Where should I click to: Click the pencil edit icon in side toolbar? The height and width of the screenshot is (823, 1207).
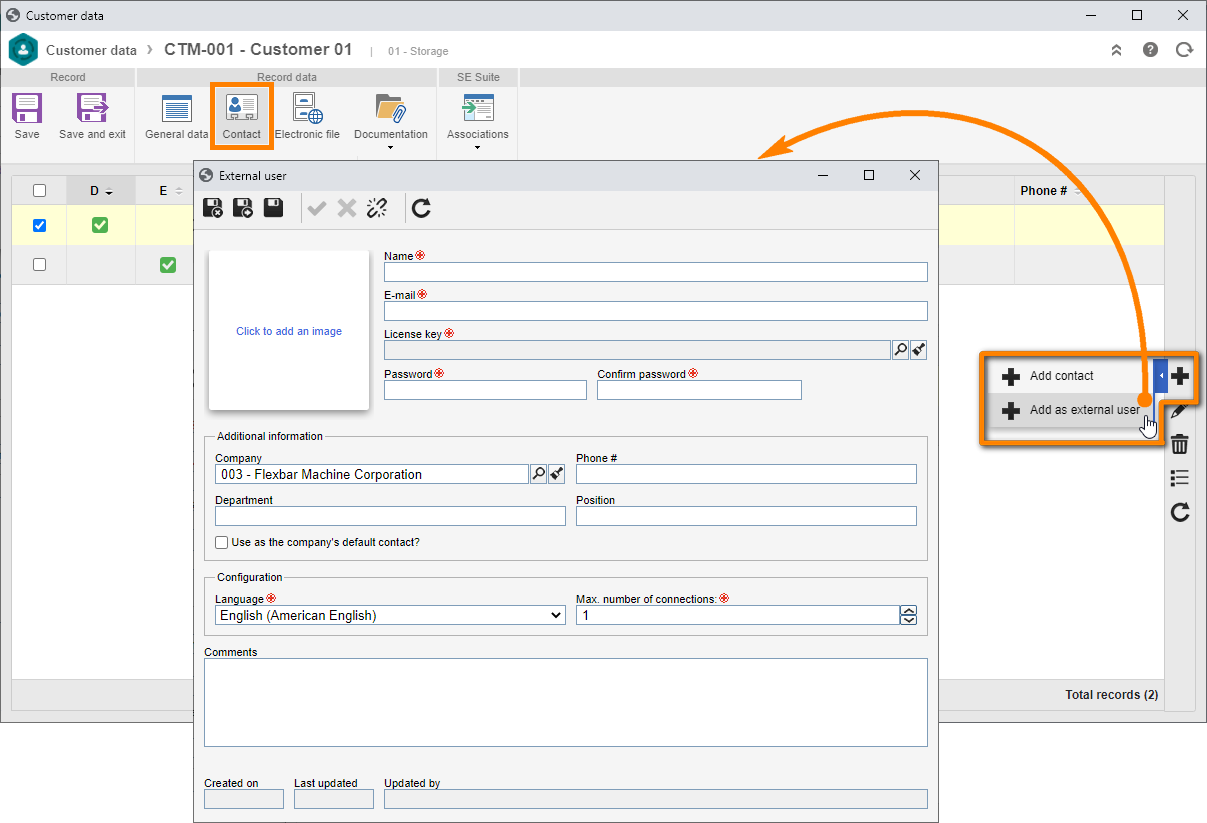pos(1180,411)
